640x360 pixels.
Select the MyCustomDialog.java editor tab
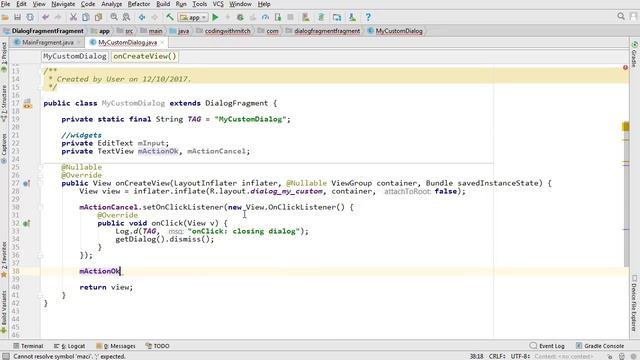click(x=127, y=42)
